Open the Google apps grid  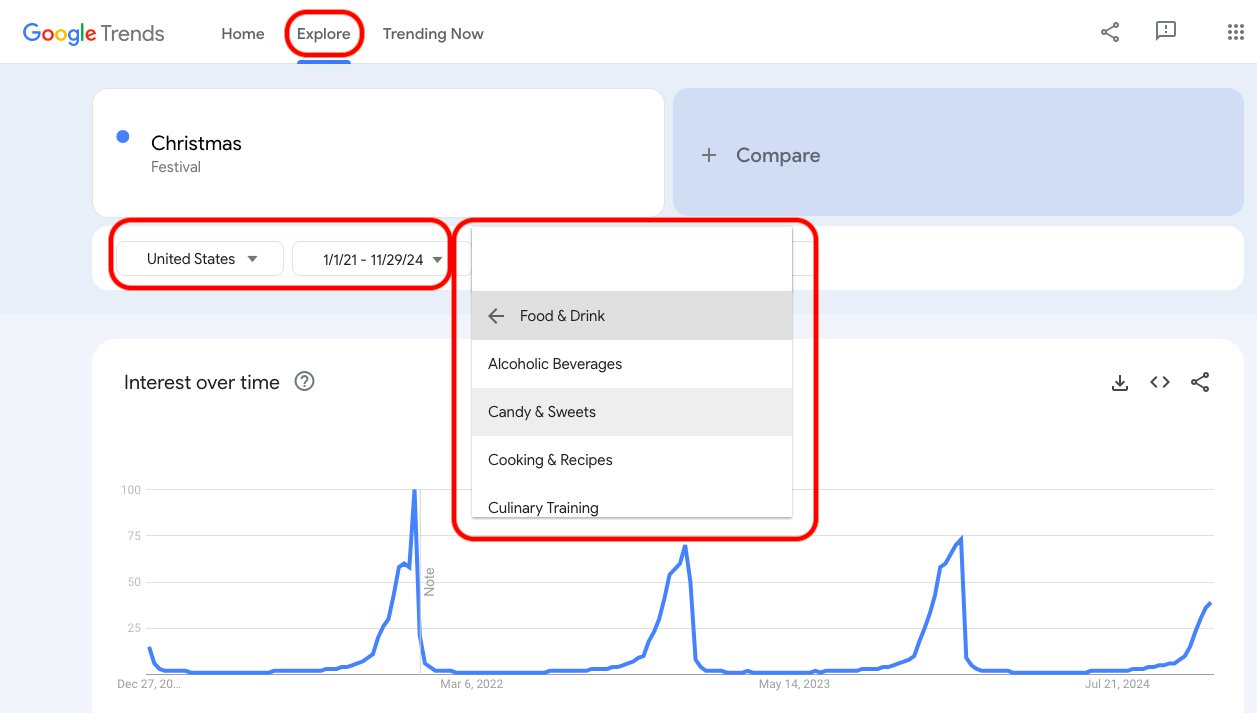pyautogui.click(x=1235, y=32)
